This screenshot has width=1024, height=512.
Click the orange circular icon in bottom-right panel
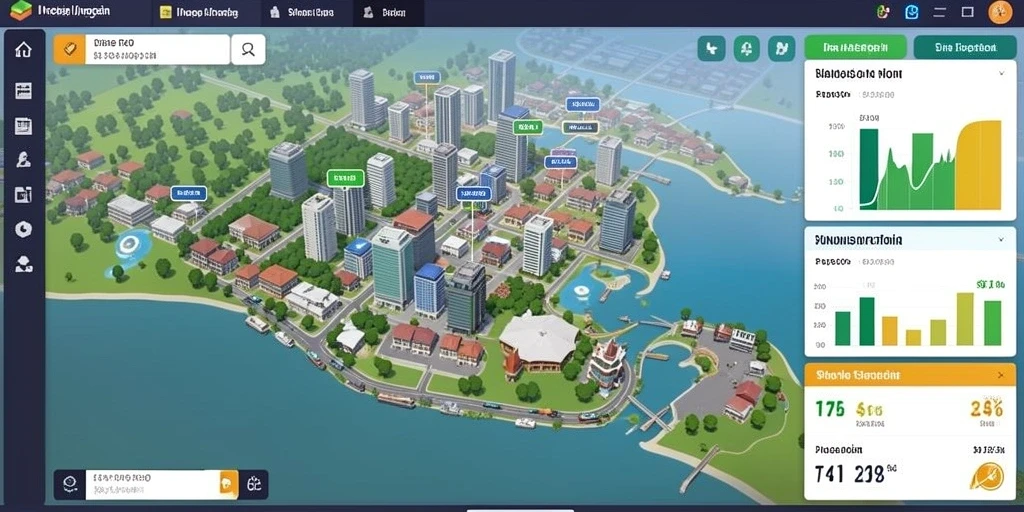pyautogui.click(x=987, y=475)
